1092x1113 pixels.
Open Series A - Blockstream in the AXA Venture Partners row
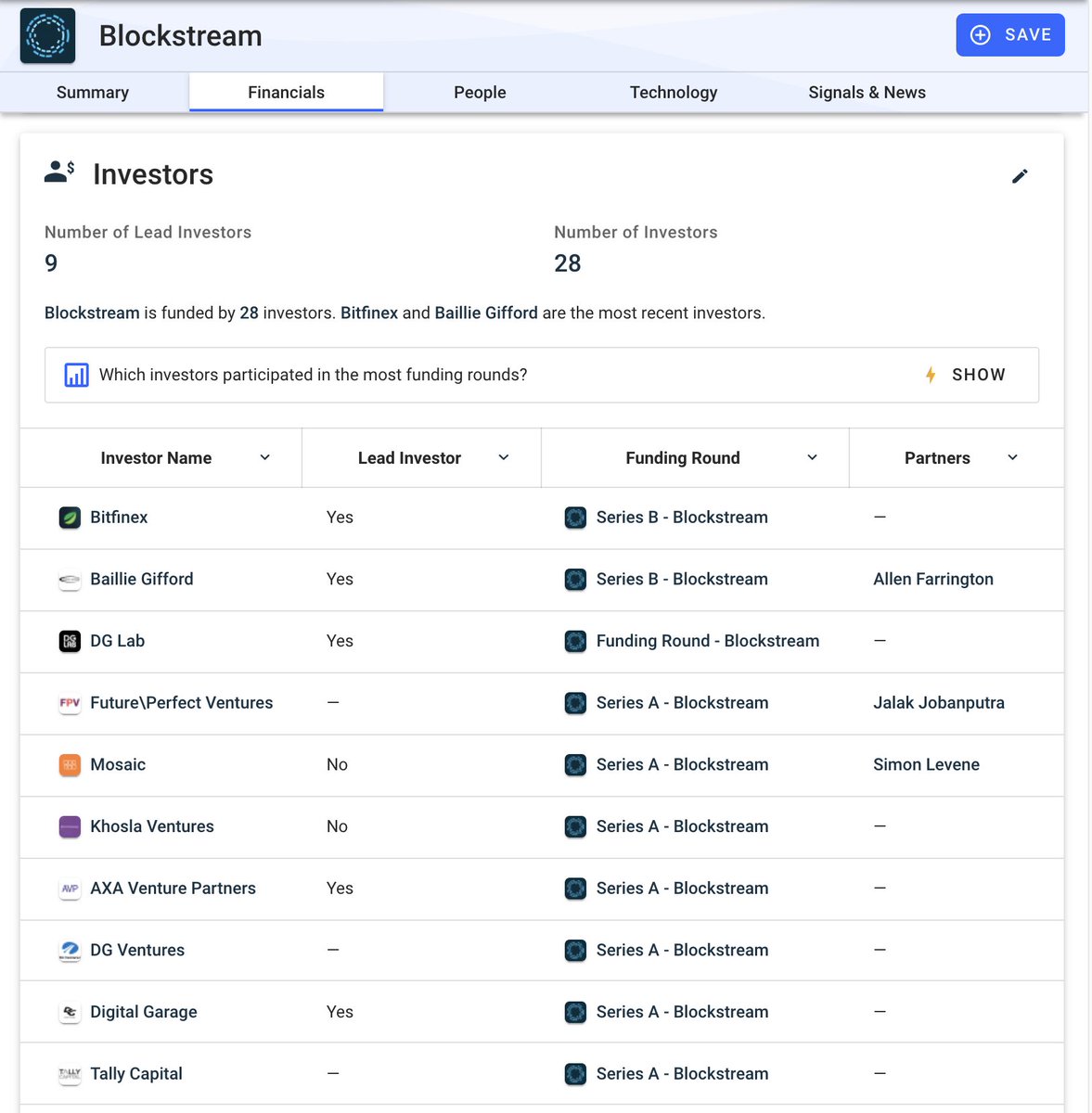682,889
